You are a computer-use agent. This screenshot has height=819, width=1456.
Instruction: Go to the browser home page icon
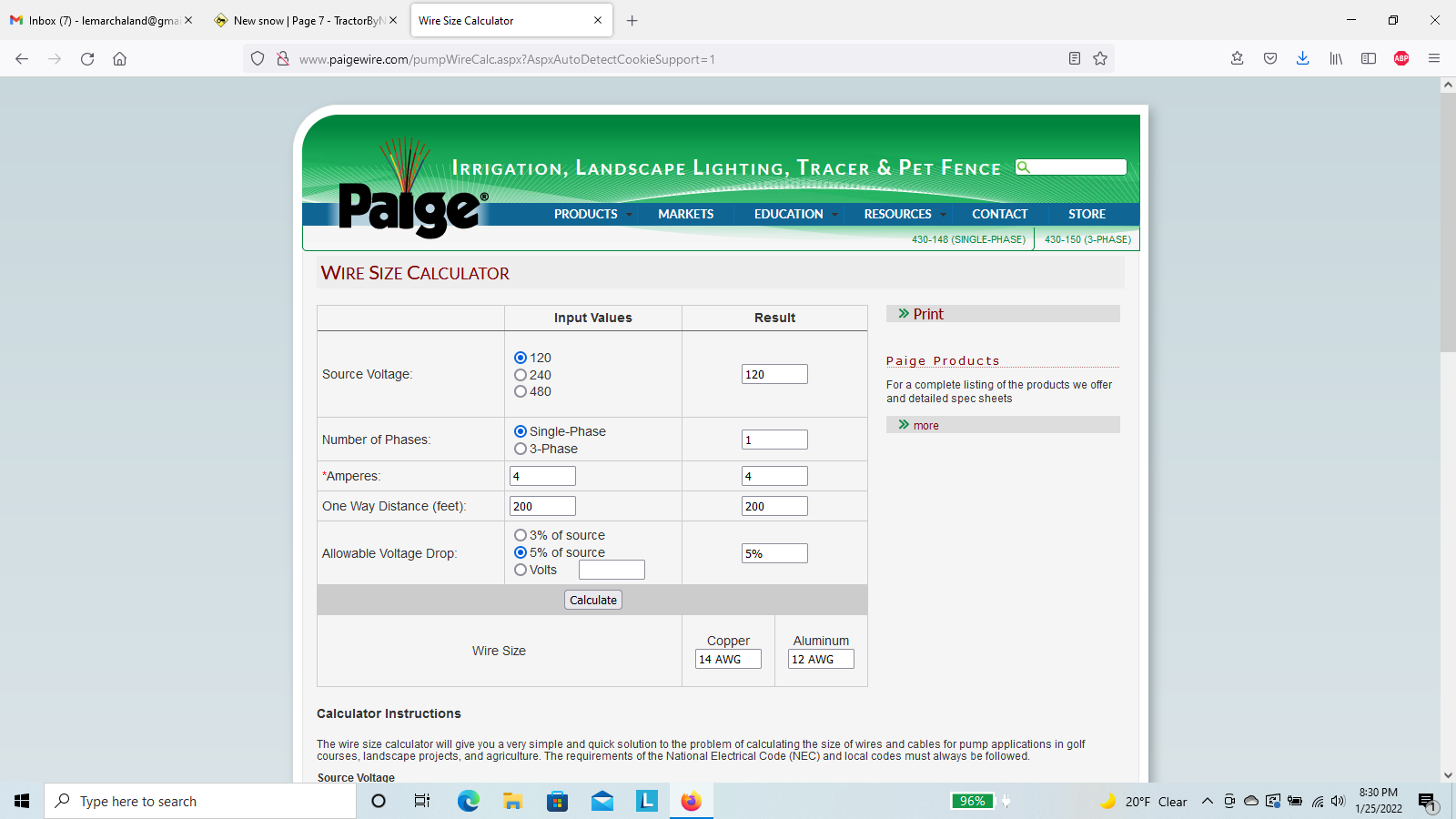[119, 59]
